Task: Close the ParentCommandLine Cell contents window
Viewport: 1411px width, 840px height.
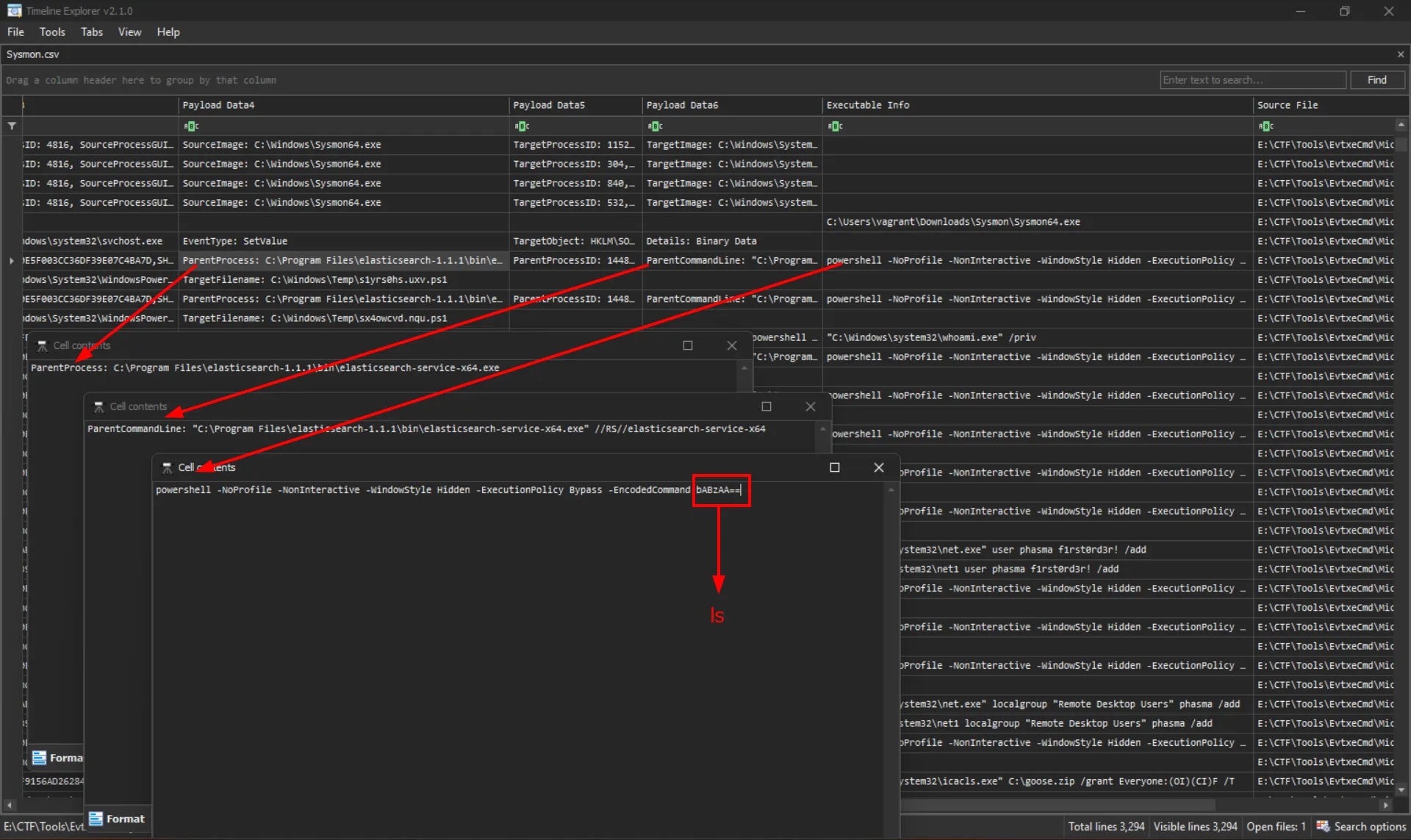Action: point(810,406)
